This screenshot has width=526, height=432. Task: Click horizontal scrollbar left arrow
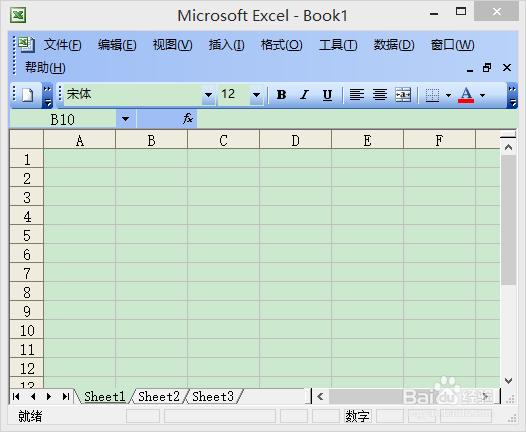pyautogui.click(x=320, y=397)
